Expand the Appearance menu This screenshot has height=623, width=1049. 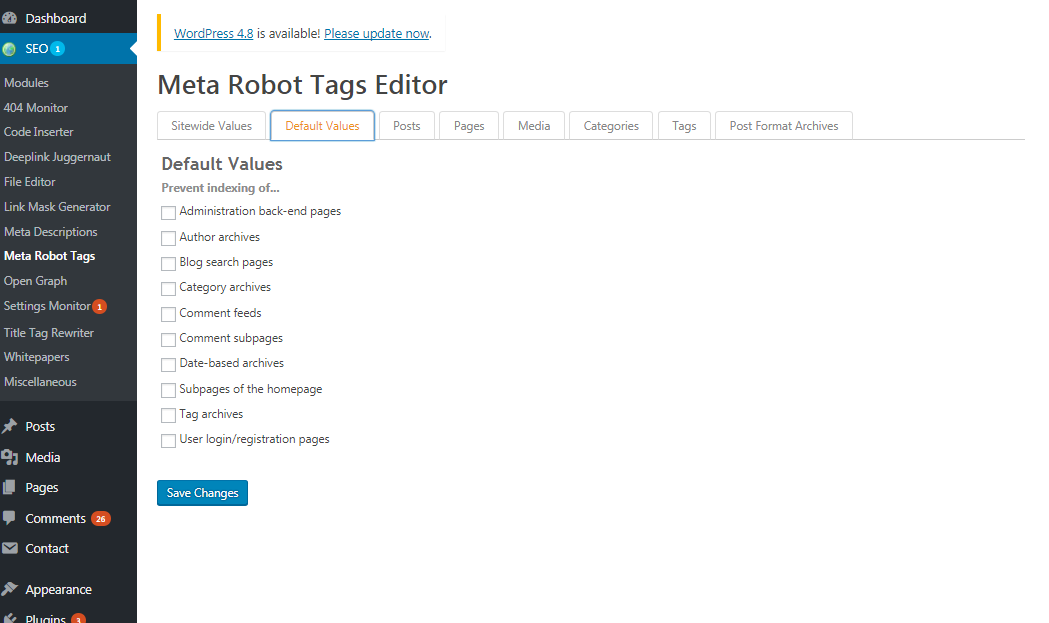(x=60, y=589)
